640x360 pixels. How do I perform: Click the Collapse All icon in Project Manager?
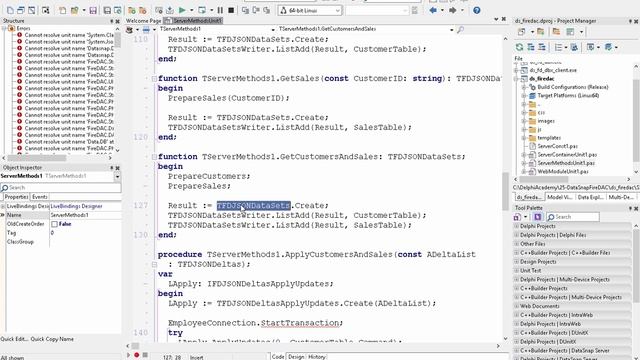point(542,47)
